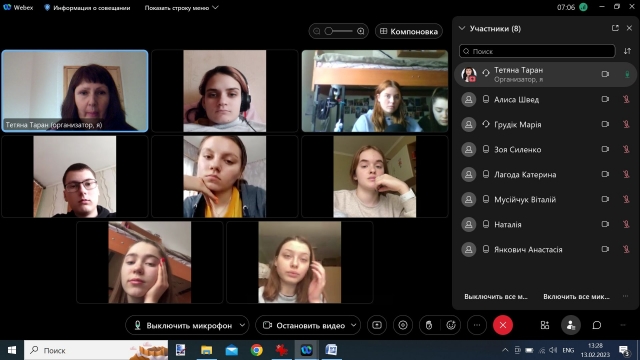The image size is (640, 360).
Task: Show the menu bar (Показать строку меню)
Action: (x=181, y=7)
